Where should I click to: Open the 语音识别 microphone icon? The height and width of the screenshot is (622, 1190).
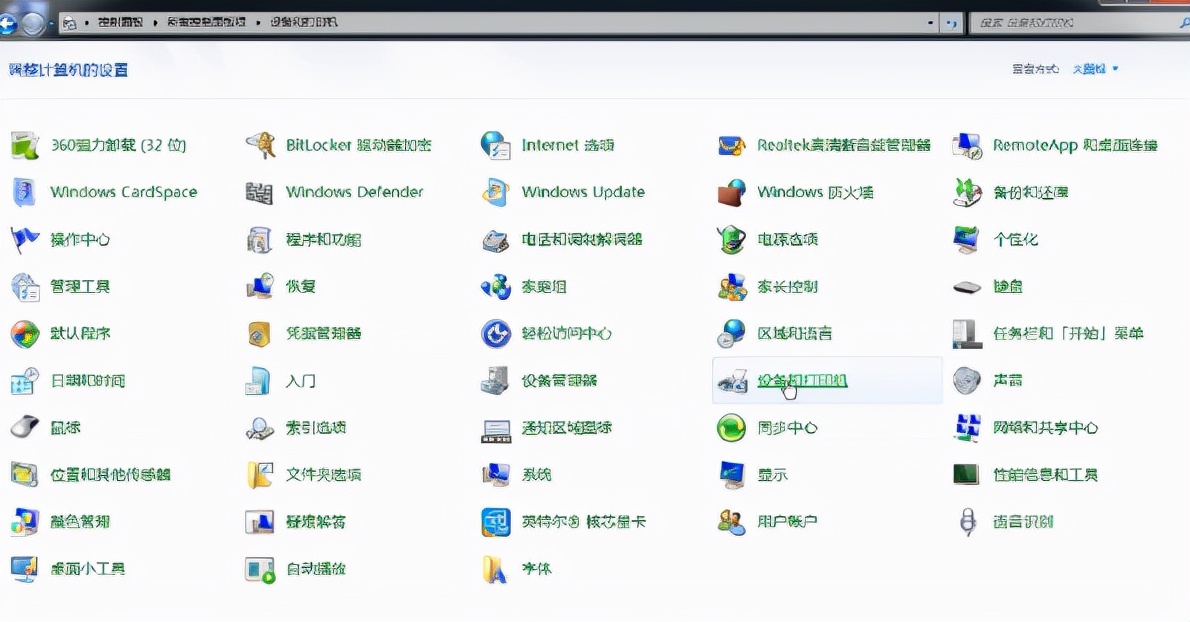click(968, 522)
